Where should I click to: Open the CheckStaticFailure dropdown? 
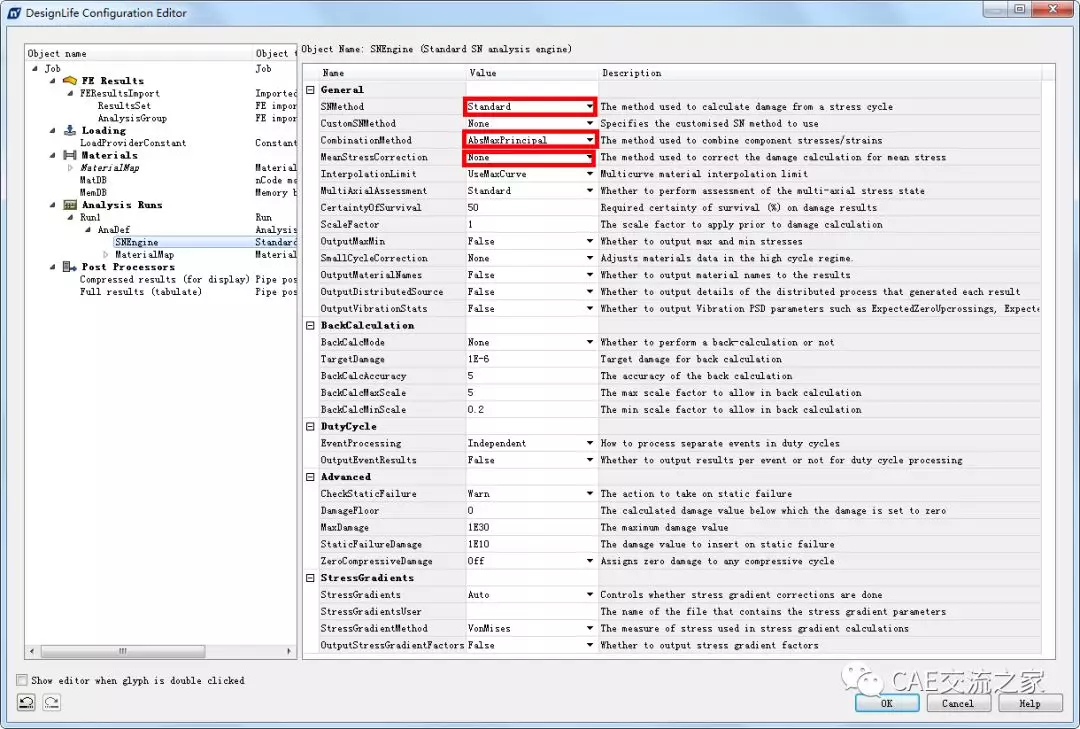tap(590, 493)
